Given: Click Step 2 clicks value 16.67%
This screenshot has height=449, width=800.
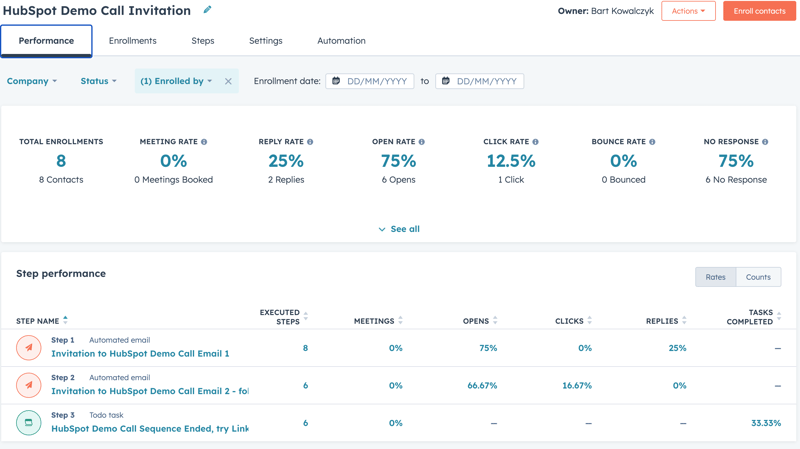Looking at the screenshot, I should 577,386.
